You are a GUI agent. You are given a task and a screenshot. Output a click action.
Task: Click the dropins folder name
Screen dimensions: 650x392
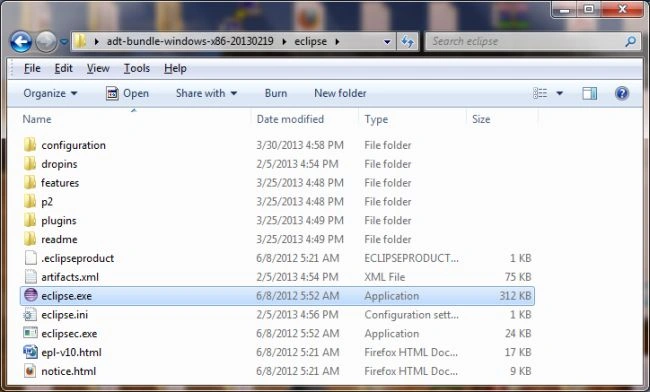point(59,165)
